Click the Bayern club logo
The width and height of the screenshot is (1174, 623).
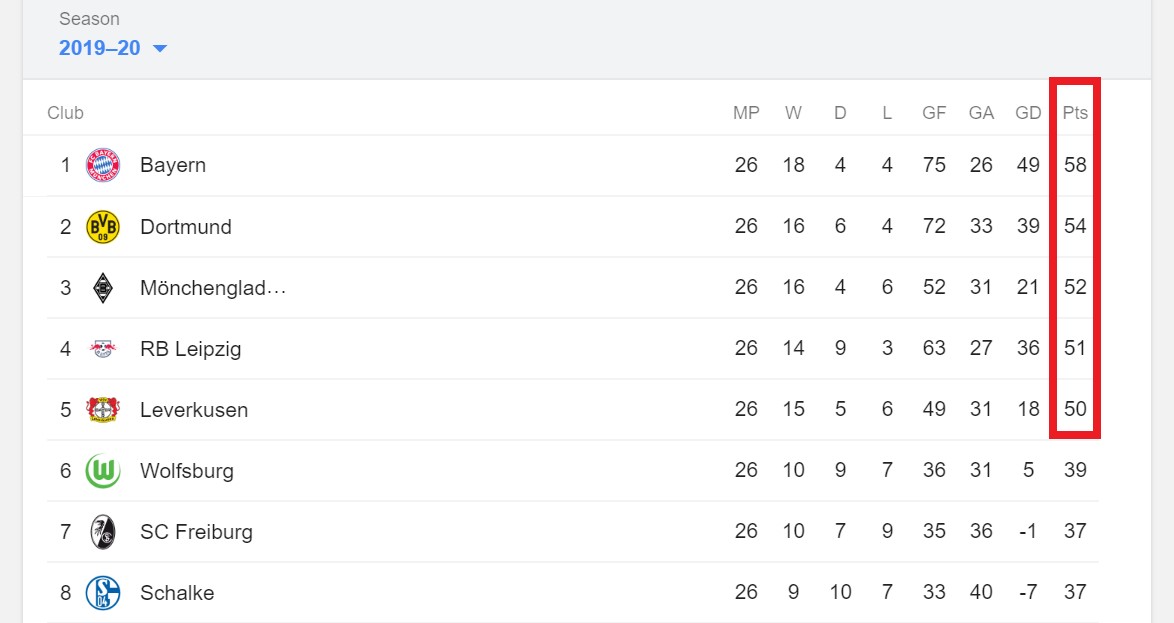pyautogui.click(x=103, y=165)
